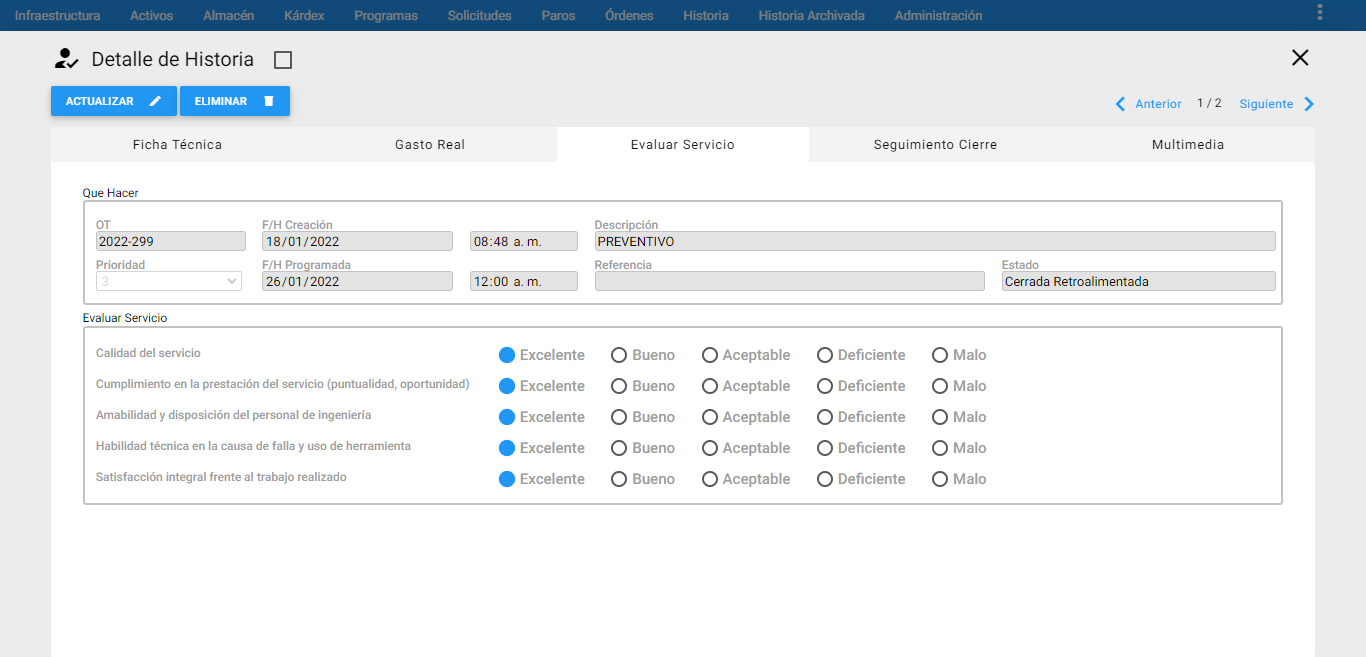Click the Descripción field with PREVENTIVO

click(935, 241)
